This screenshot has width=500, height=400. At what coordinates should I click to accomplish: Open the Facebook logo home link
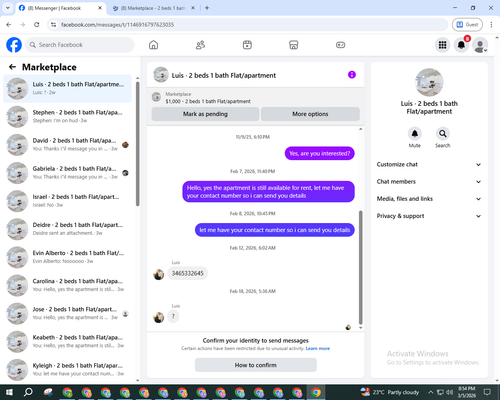click(x=14, y=45)
